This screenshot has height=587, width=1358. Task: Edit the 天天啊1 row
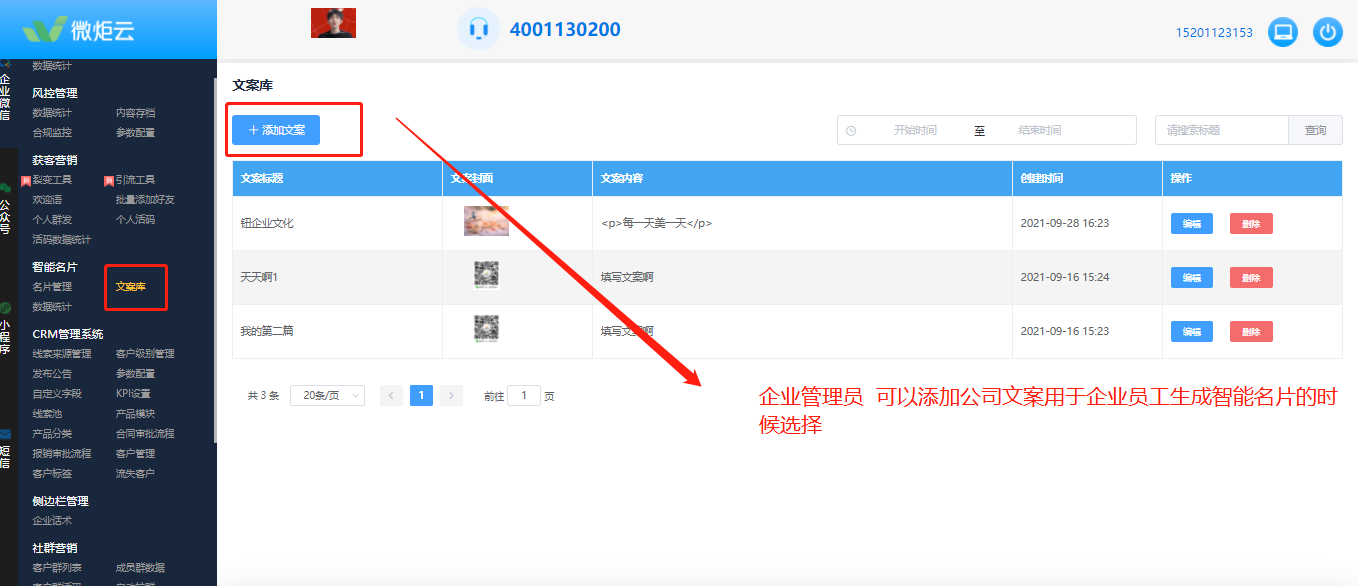pyautogui.click(x=1192, y=277)
